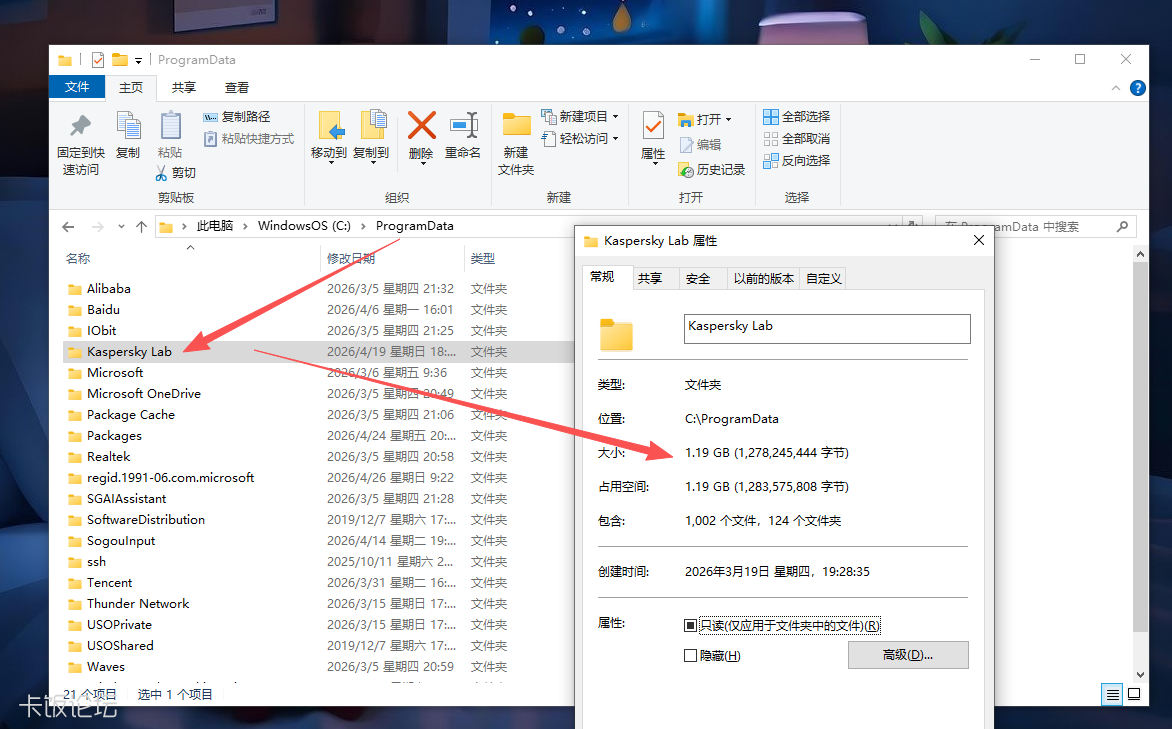Viewport: 1172px width, 729px height.
Task: Click 此电脑 in the address bar
Action: pos(215,226)
